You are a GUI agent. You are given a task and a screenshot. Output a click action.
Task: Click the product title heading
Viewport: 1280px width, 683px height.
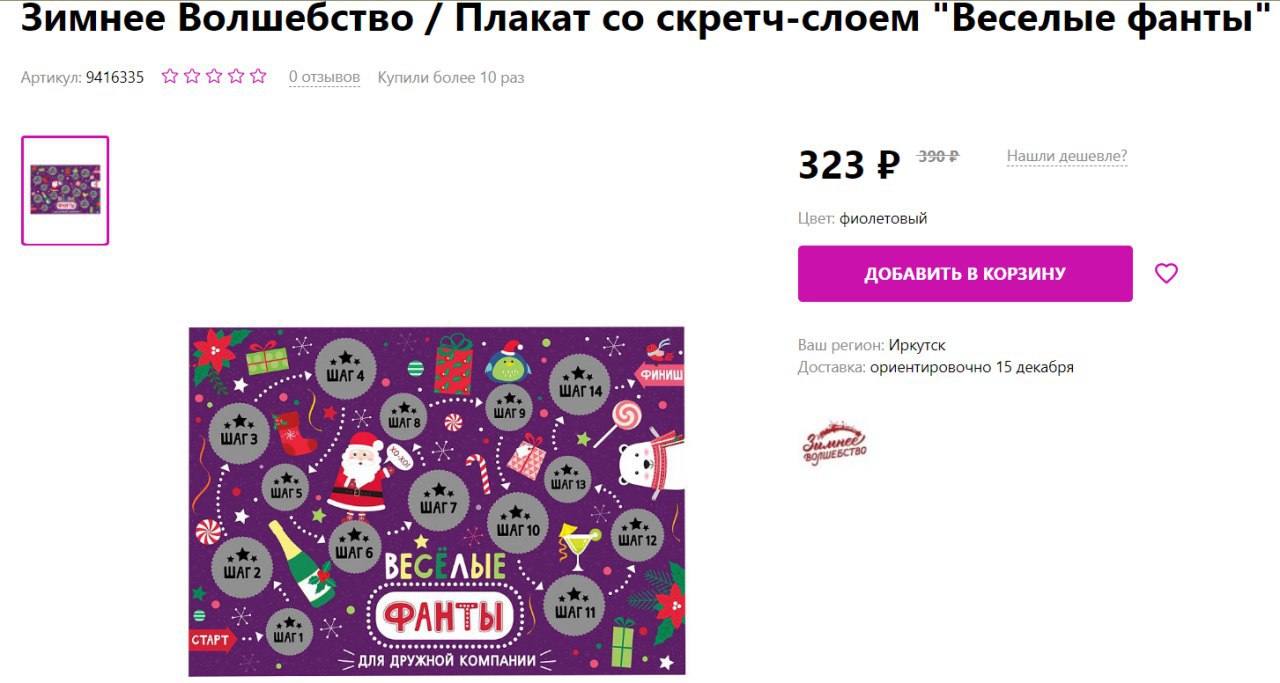pyautogui.click(x=640, y=18)
